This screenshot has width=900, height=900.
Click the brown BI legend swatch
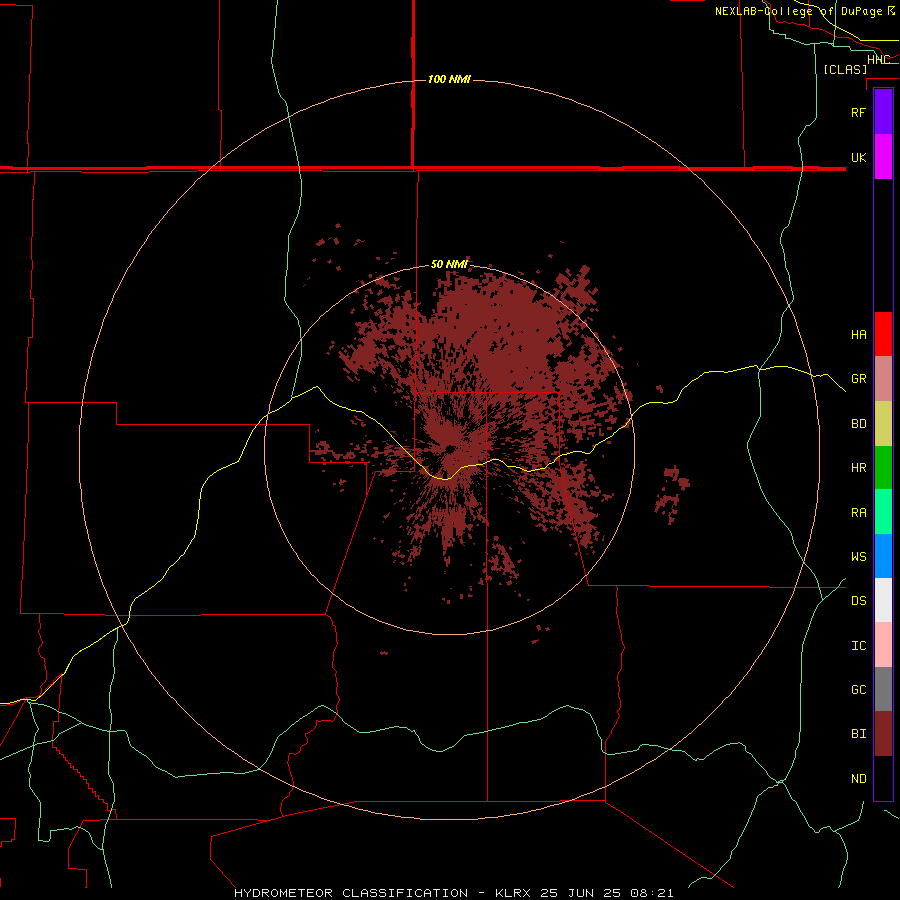[x=883, y=734]
